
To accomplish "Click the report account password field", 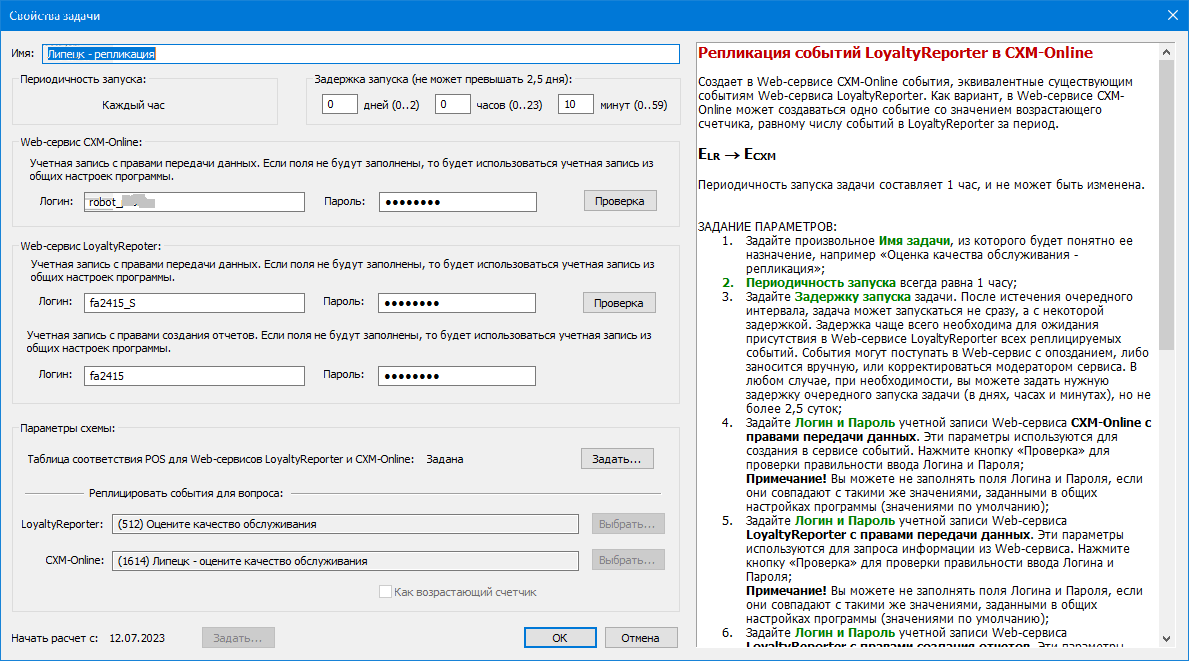I will pyautogui.click(x=457, y=376).
